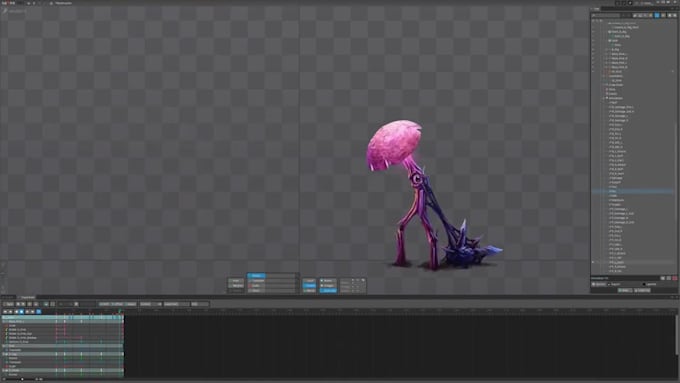Select the highlighted animation row in the tree

coord(633,191)
